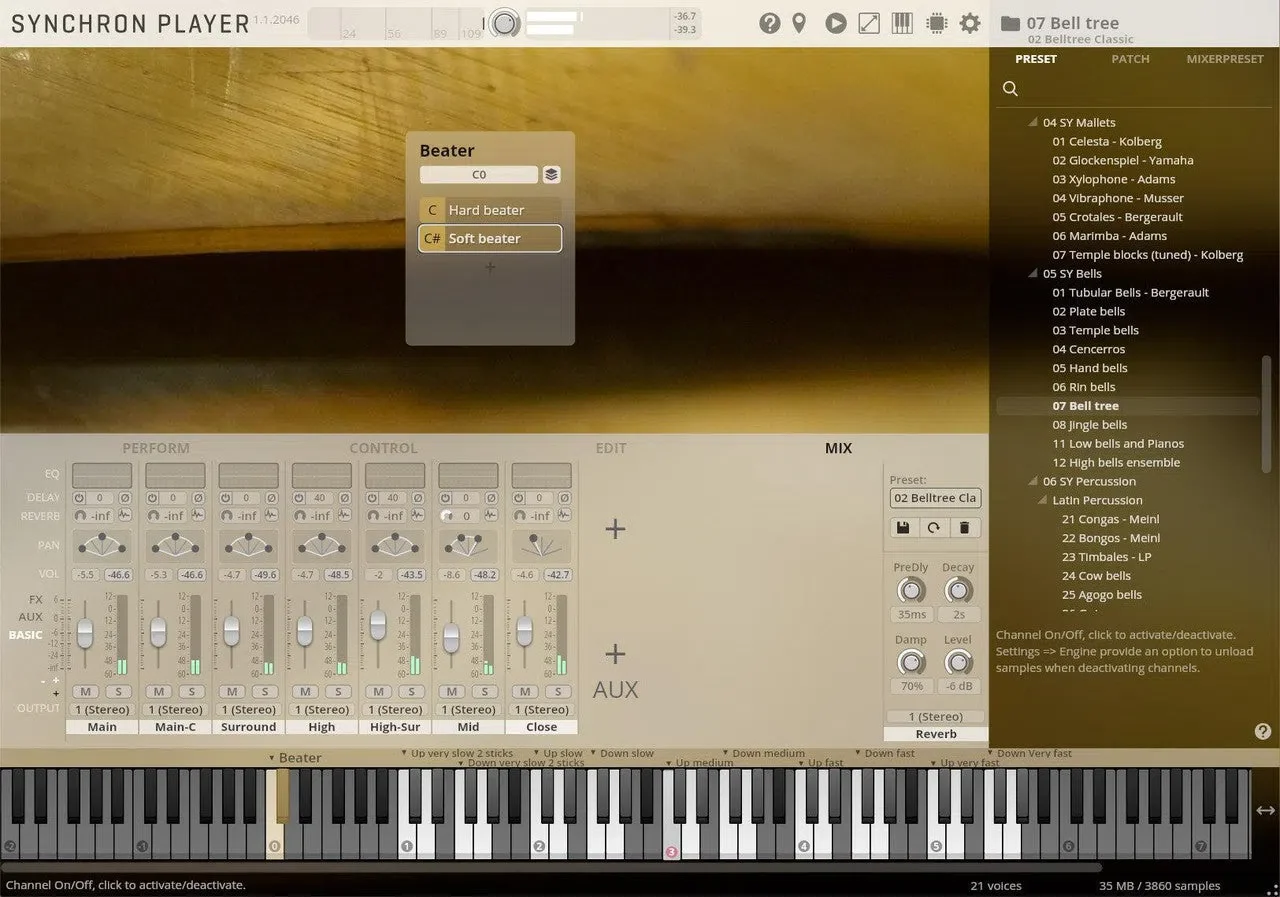Image resolution: width=1280 pixels, height=897 pixels.
Task: Open the mixer Preset 02 Belltree Cla dropdown
Action: click(x=936, y=498)
